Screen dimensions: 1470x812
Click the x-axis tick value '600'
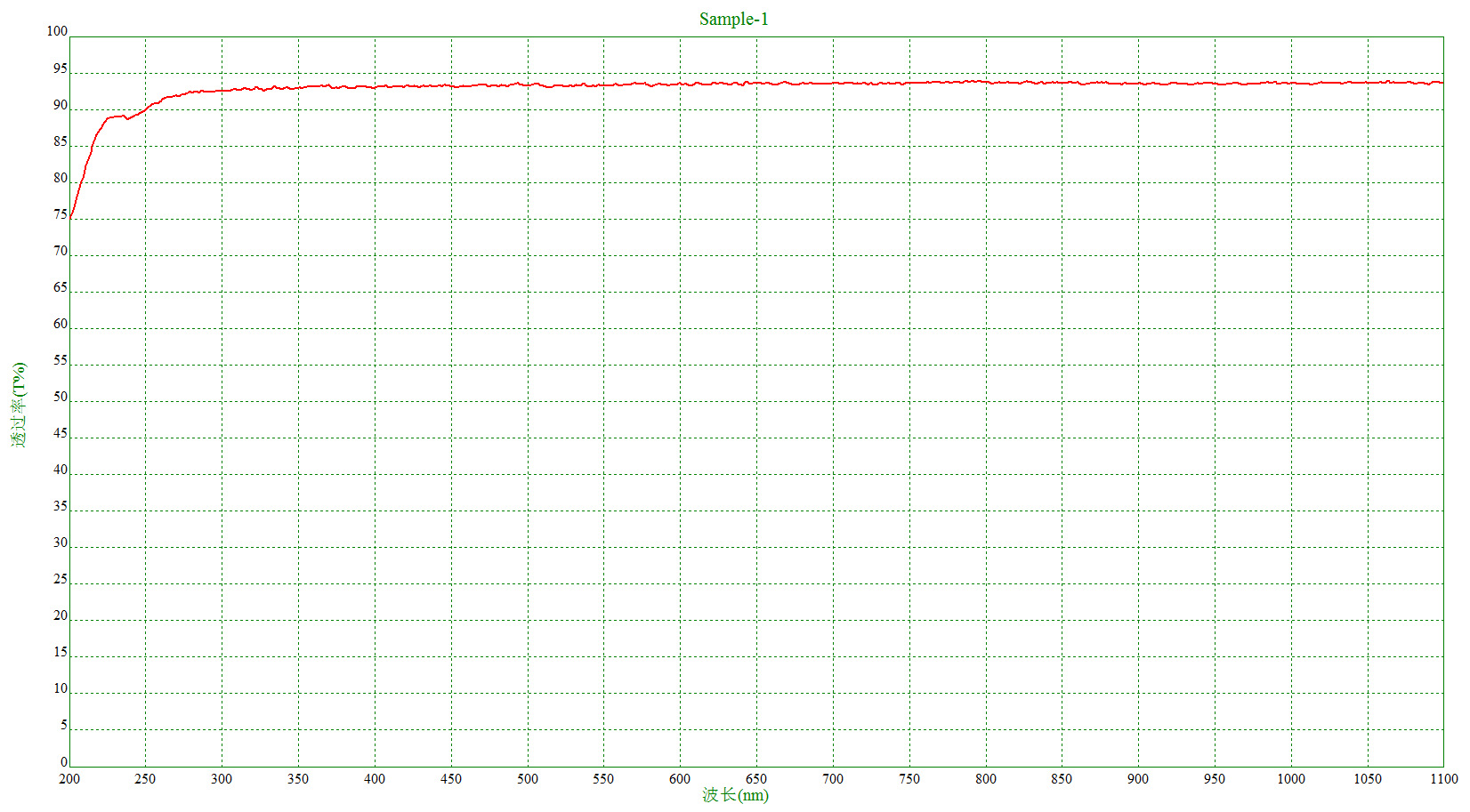pyautogui.click(x=680, y=779)
